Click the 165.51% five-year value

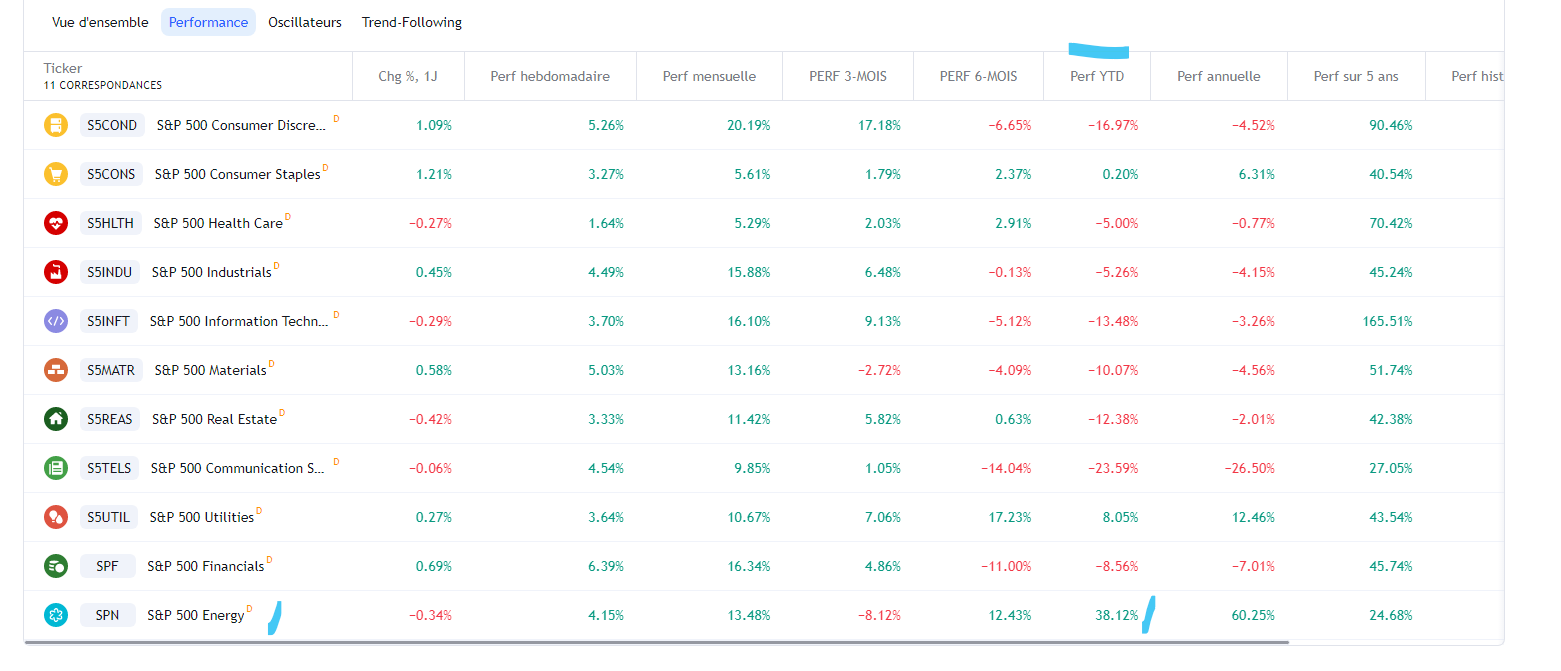[1387, 321]
